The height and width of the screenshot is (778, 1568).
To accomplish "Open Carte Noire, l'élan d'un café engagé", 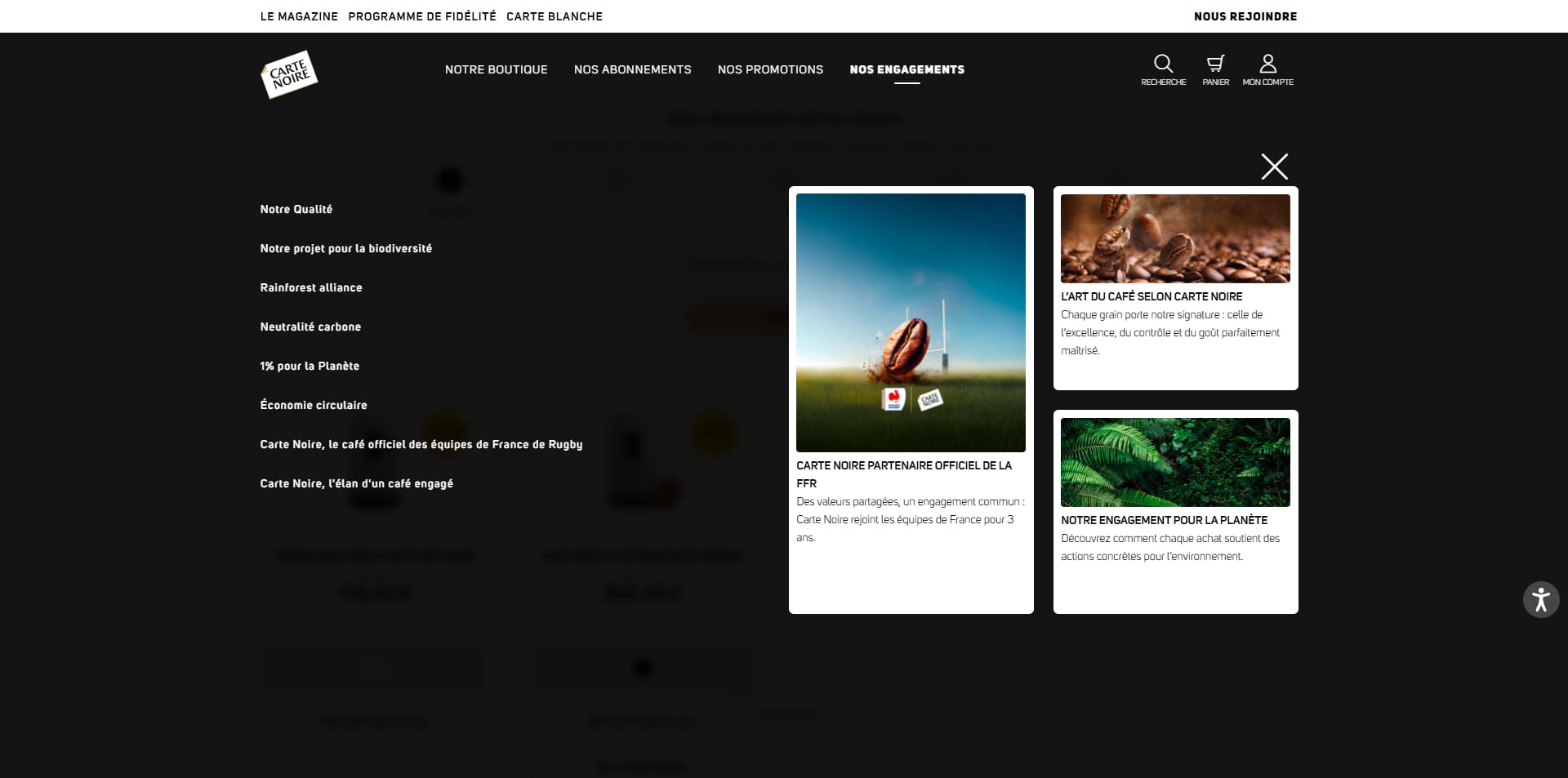I will pyautogui.click(x=357, y=483).
